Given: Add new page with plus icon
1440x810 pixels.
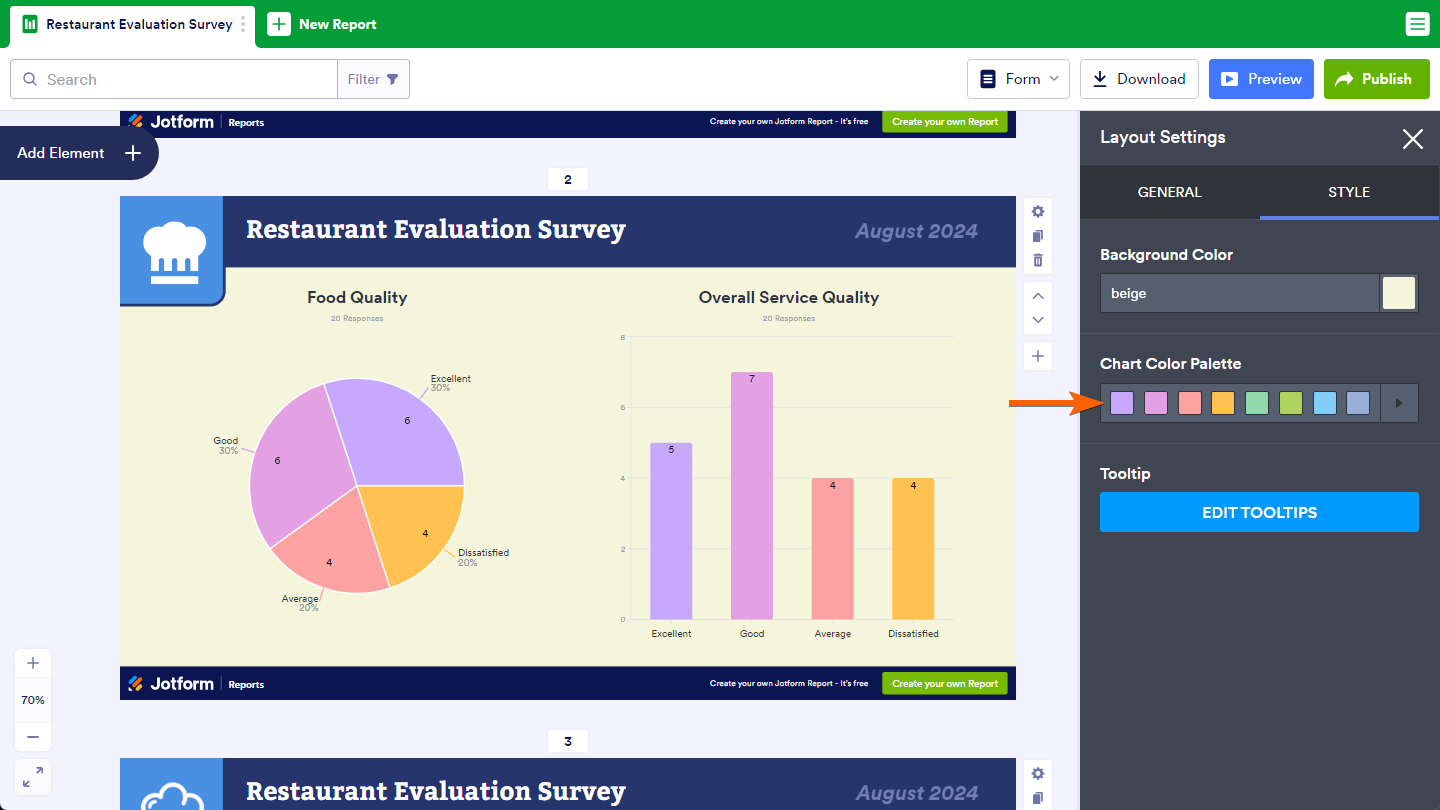Looking at the screenshot, I should tap(1038, 356).
